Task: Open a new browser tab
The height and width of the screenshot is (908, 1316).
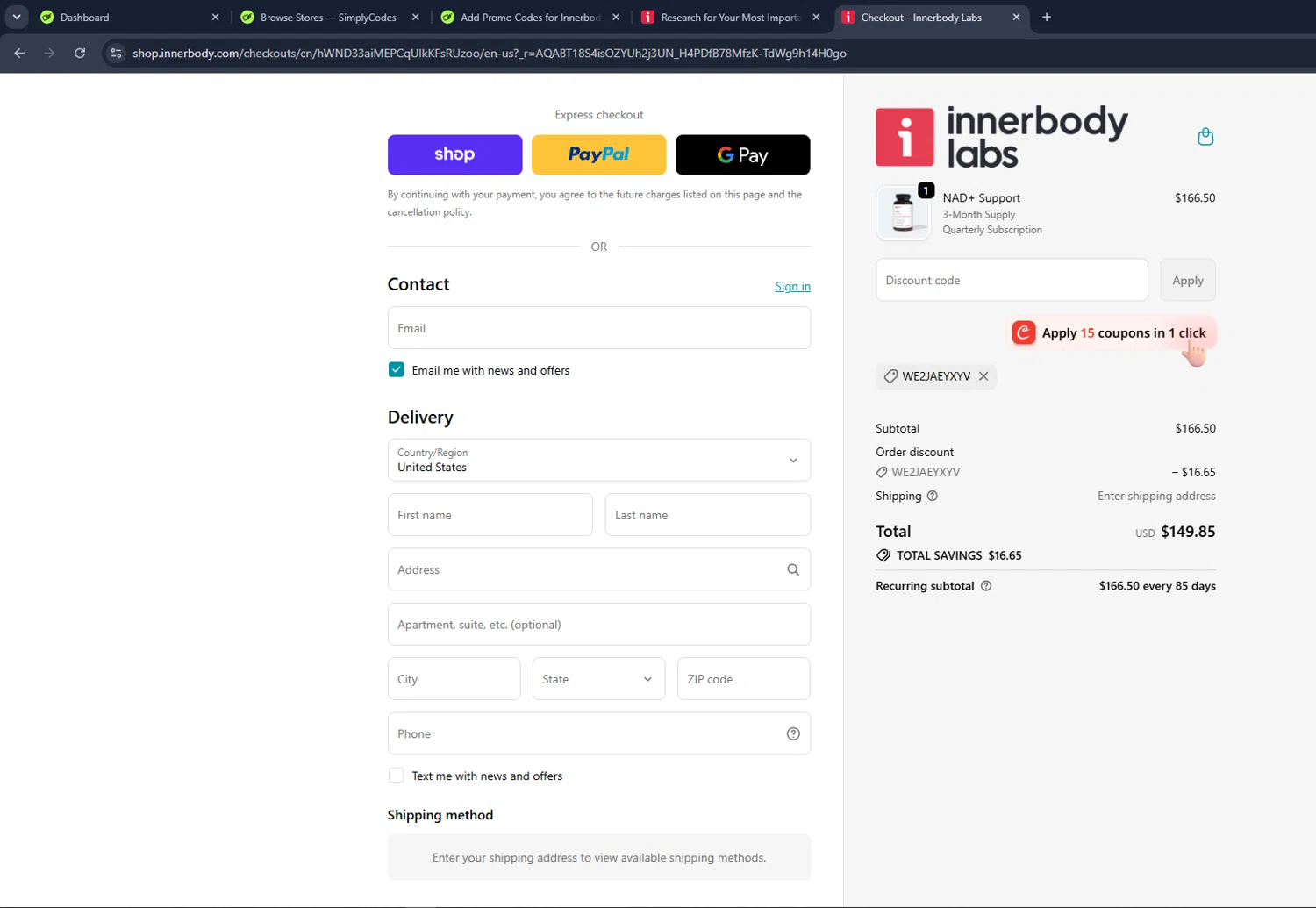Action: [1047, 18]
